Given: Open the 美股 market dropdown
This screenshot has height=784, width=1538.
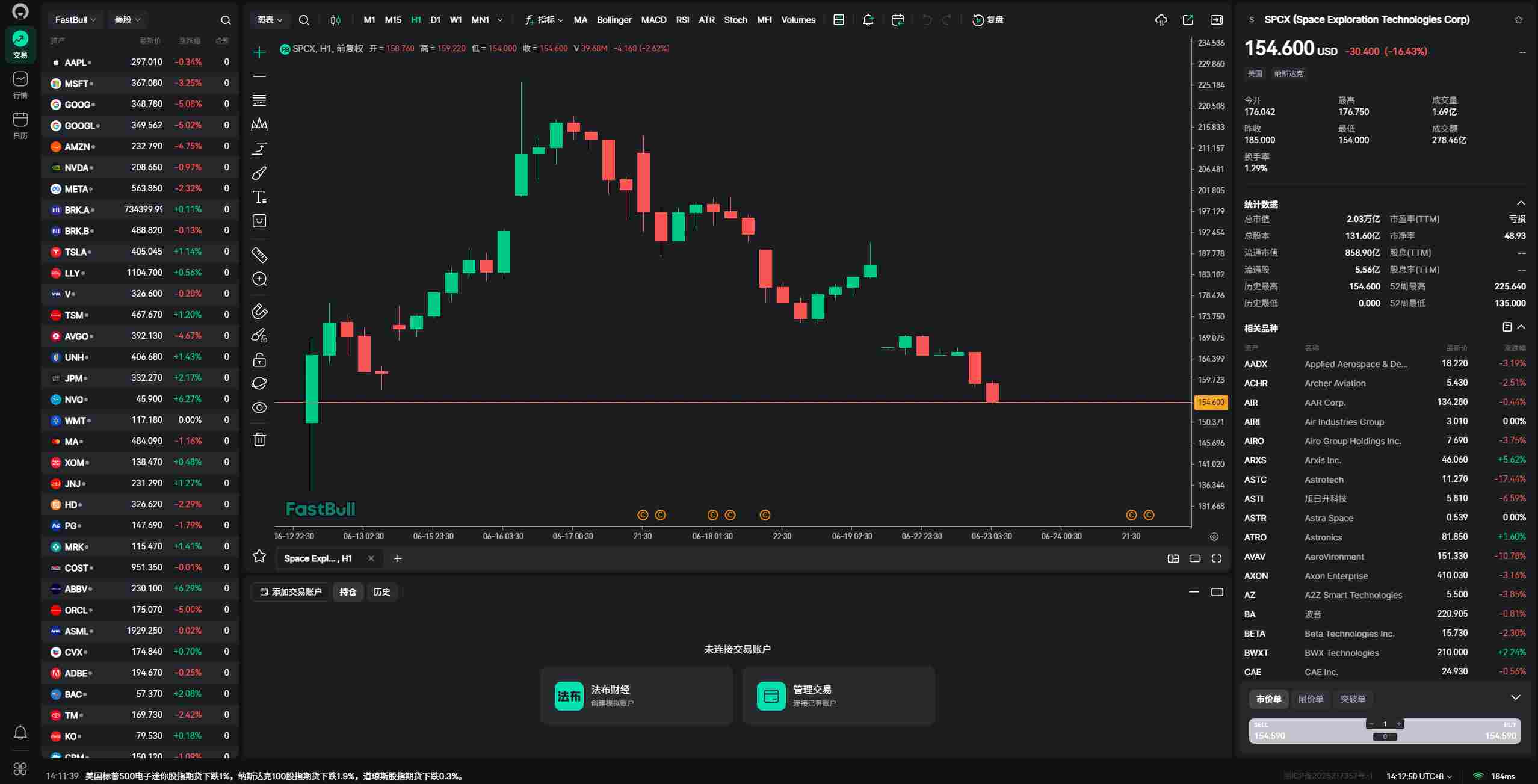Looking at the screenshot, I should point(128,20).
